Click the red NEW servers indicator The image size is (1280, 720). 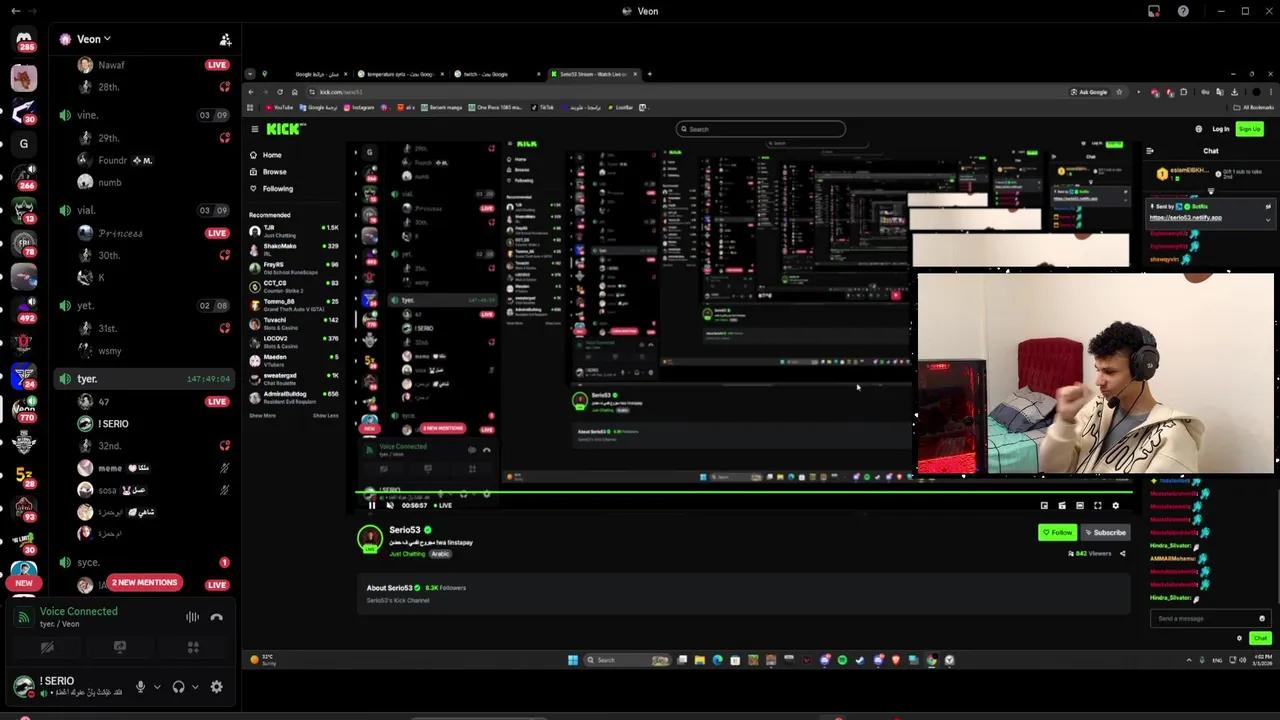tap(24, 583)
